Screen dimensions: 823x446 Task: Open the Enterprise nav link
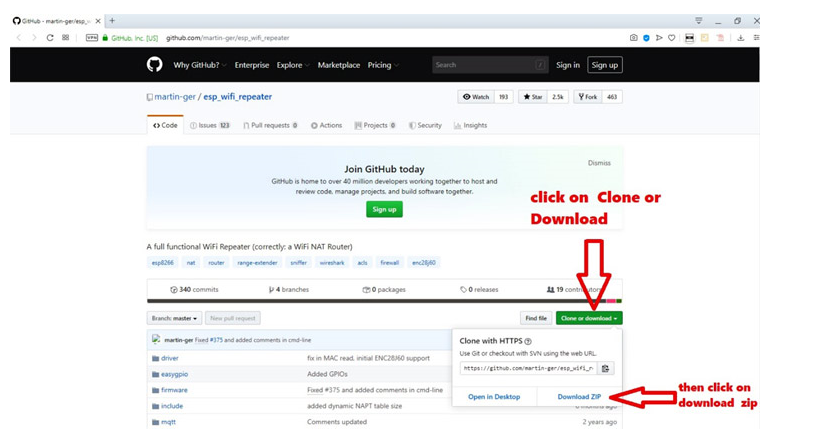tap(251, 65)
